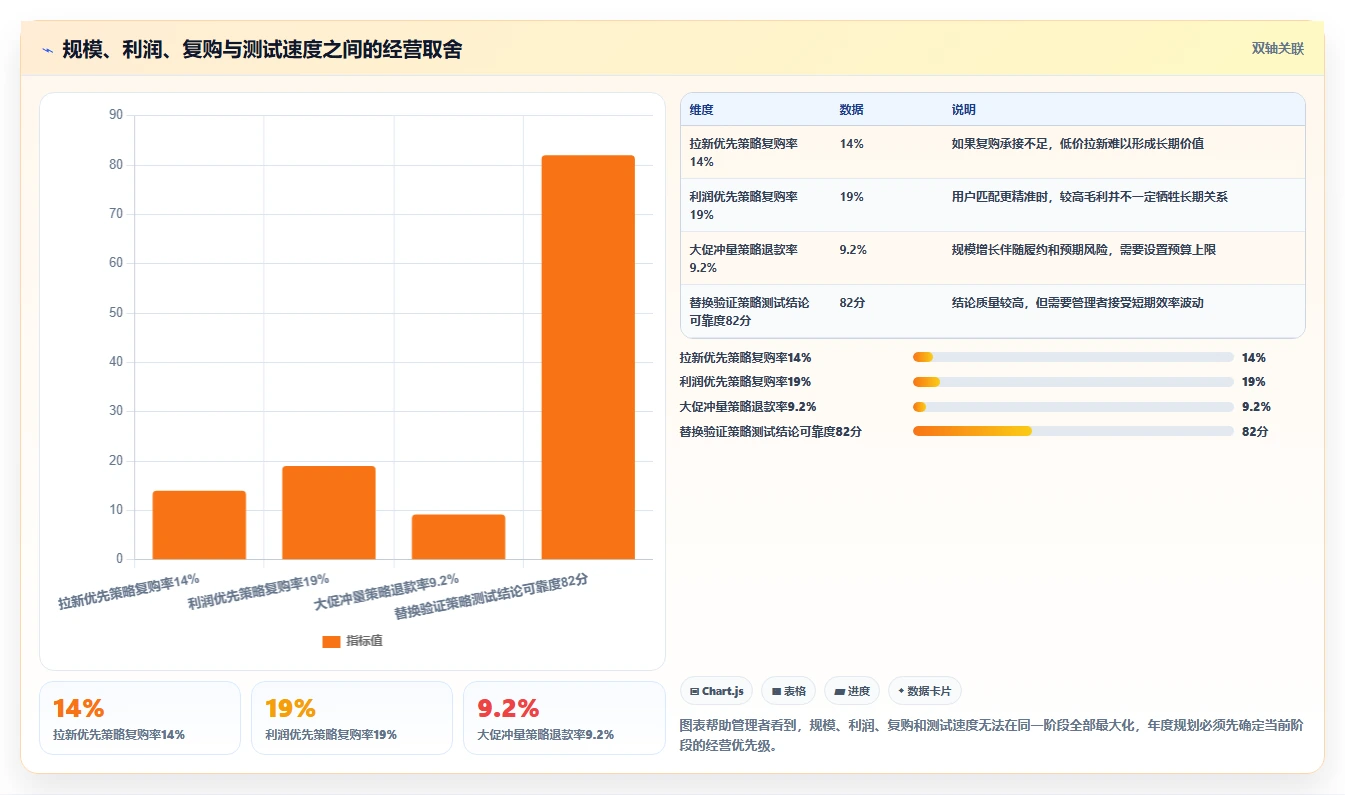Image resolution: width=1345 pixels, height=795 pixels.
Task: Click the page title 规模、利润、复购与测试速度之间的经营取舍
Action: point(262,50)
